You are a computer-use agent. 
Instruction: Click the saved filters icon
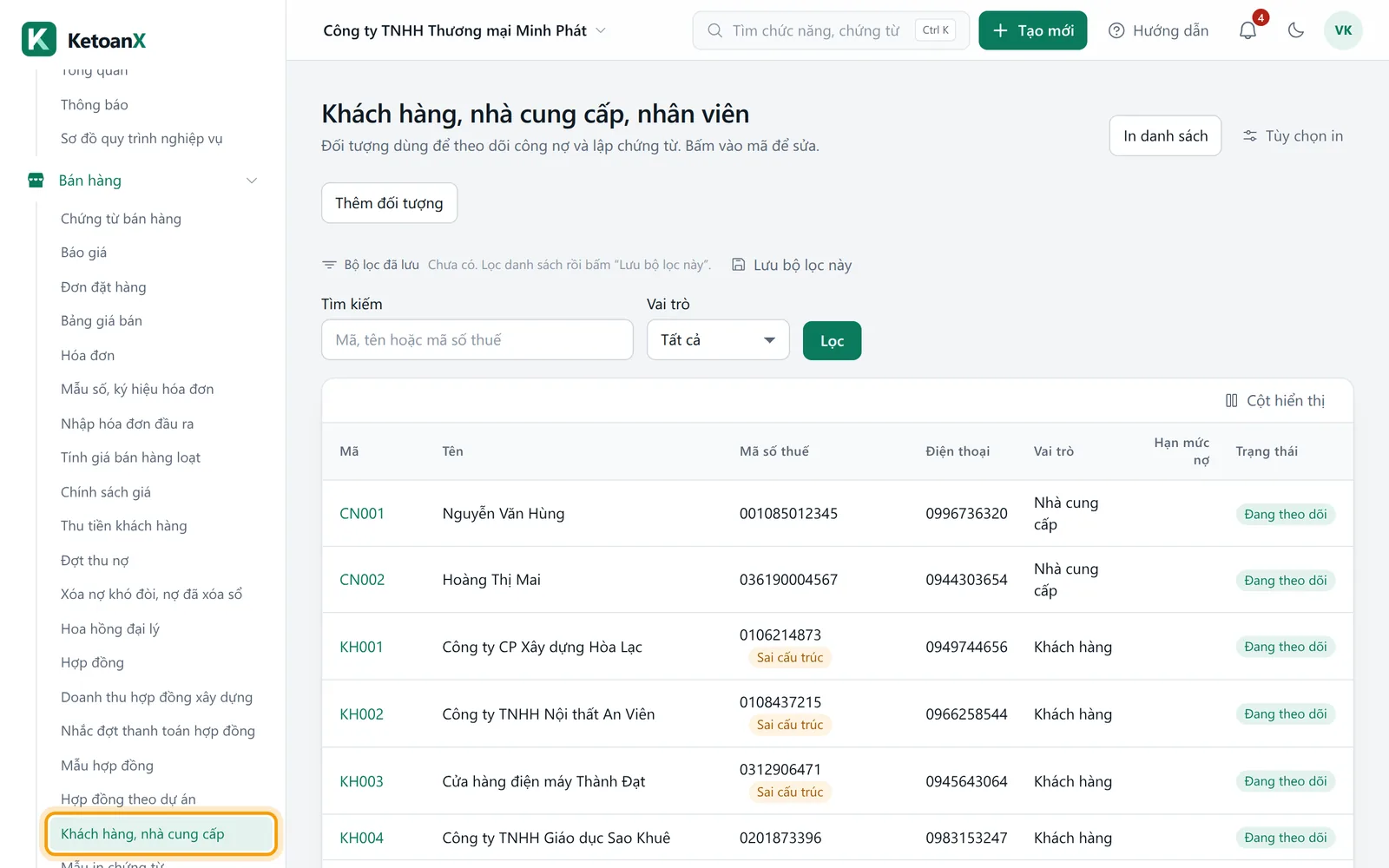point(329,265)
